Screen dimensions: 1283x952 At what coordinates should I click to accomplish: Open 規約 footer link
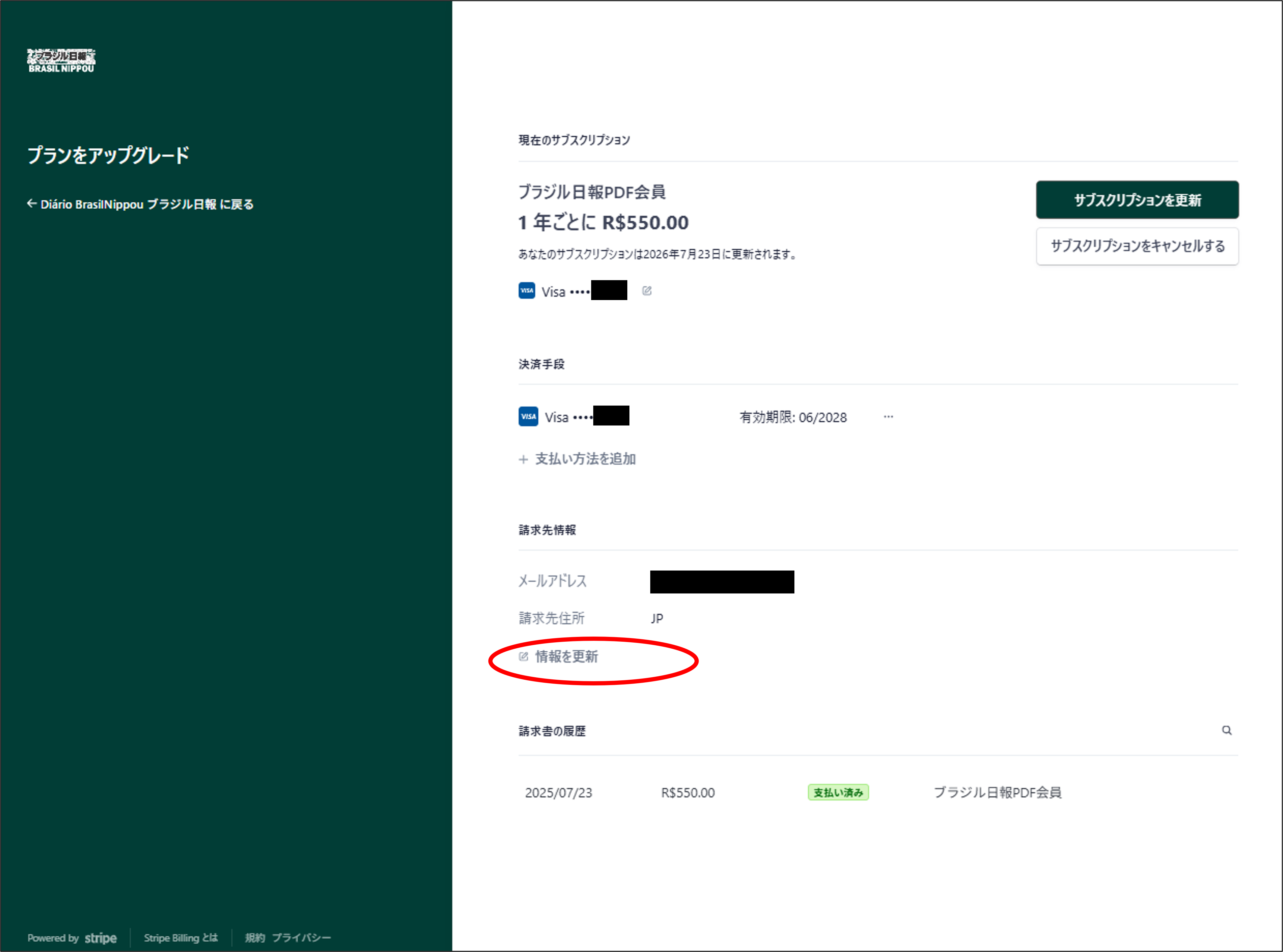[x=255, y=938]
